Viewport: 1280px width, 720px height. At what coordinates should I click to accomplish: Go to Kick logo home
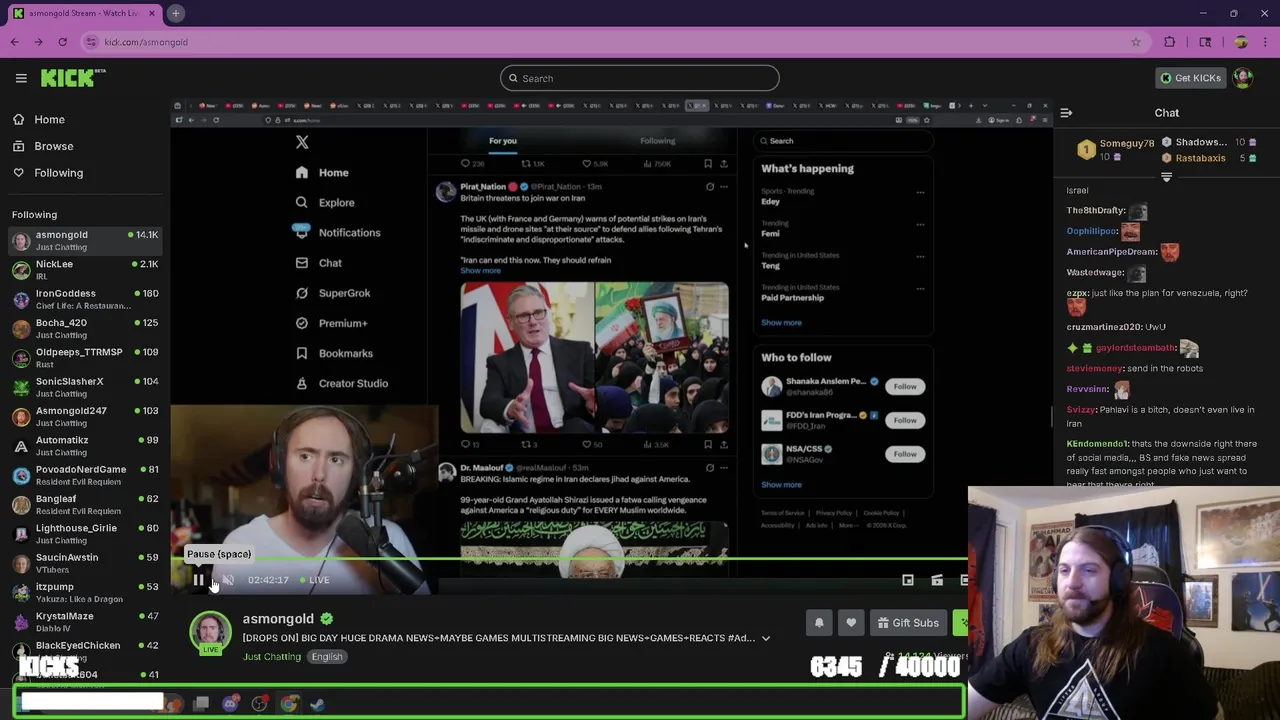coord(73,78)
